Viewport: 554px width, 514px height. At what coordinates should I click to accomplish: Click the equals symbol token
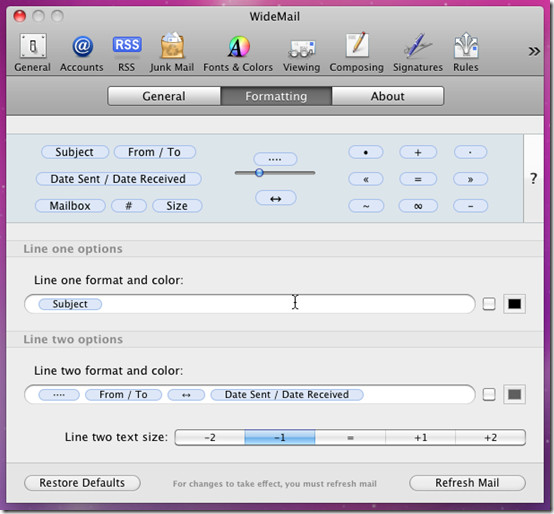pos(418,179)
